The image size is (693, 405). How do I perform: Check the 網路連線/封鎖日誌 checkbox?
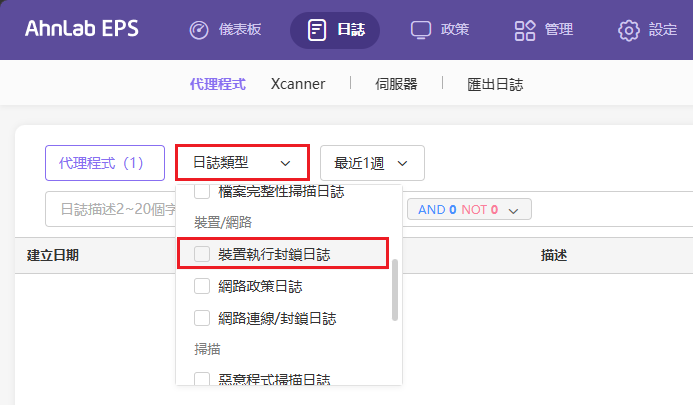(202, 318)
